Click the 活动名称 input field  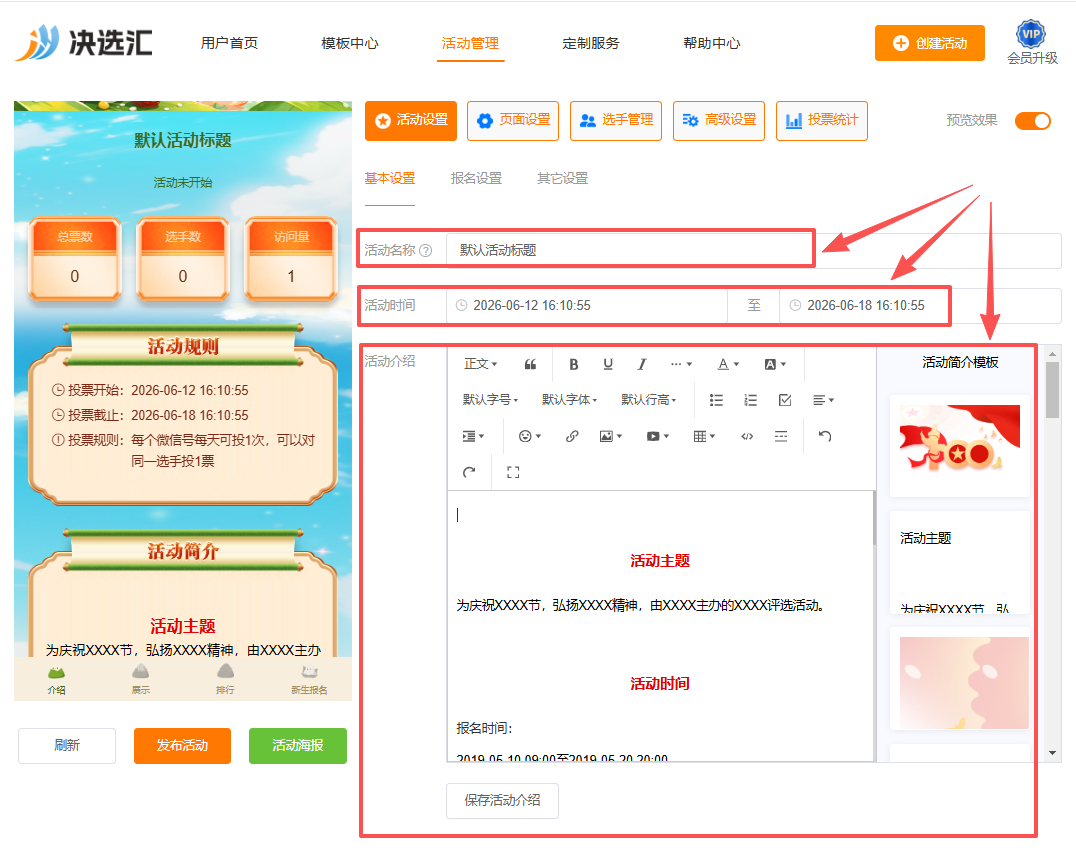point(753,250)
